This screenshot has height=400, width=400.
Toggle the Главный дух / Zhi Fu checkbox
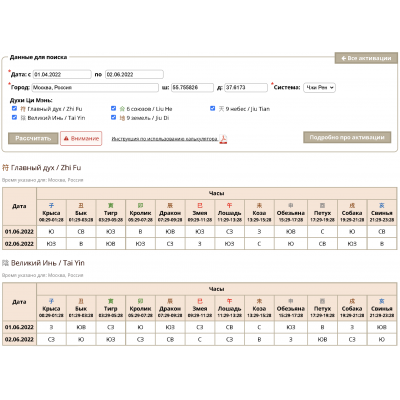pos(14,108)
